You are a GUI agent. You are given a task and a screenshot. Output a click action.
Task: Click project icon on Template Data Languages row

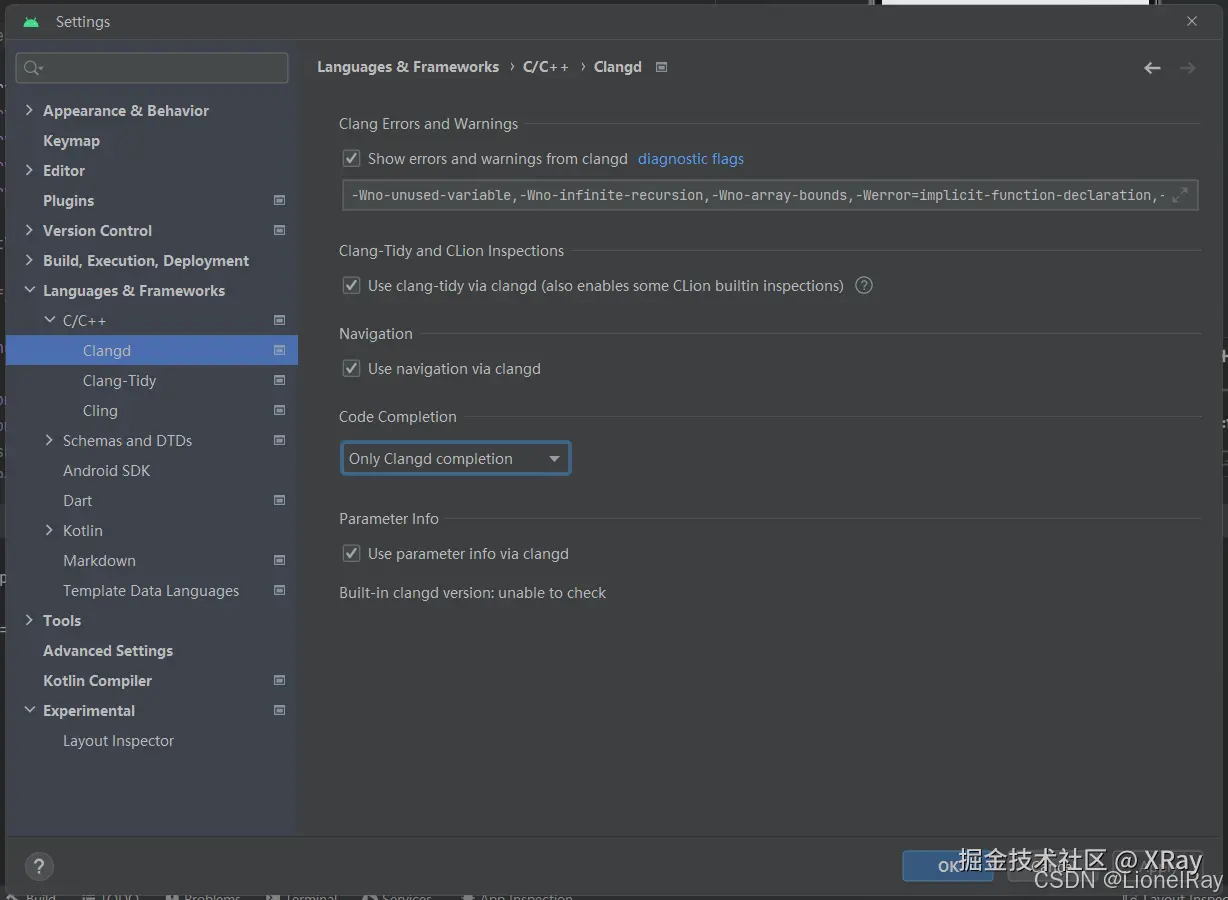pos(279,590)
